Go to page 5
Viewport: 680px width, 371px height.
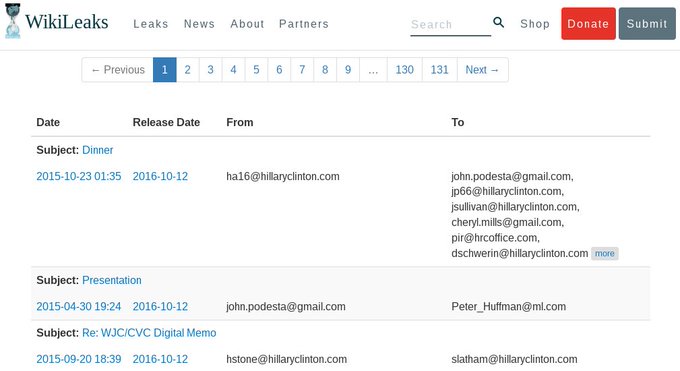pos(256,70)
